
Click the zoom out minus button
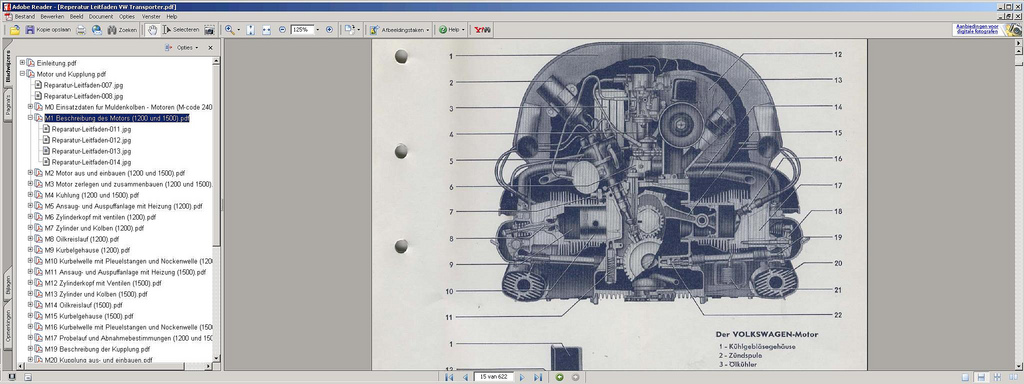(282, 30)
